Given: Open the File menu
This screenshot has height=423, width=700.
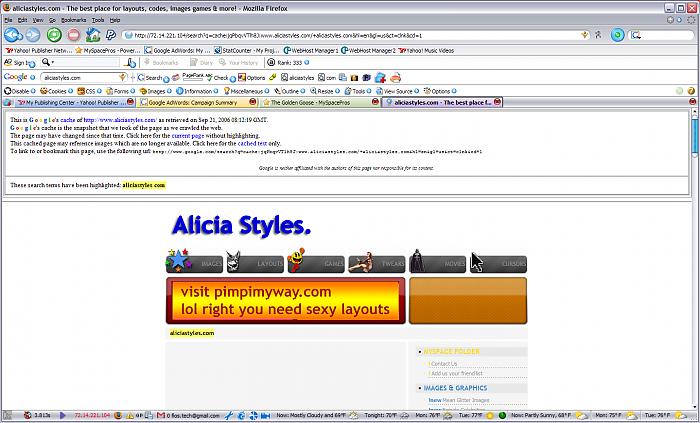Looking at the screenshot, I should pyautogui.click(x=8, y=20).
